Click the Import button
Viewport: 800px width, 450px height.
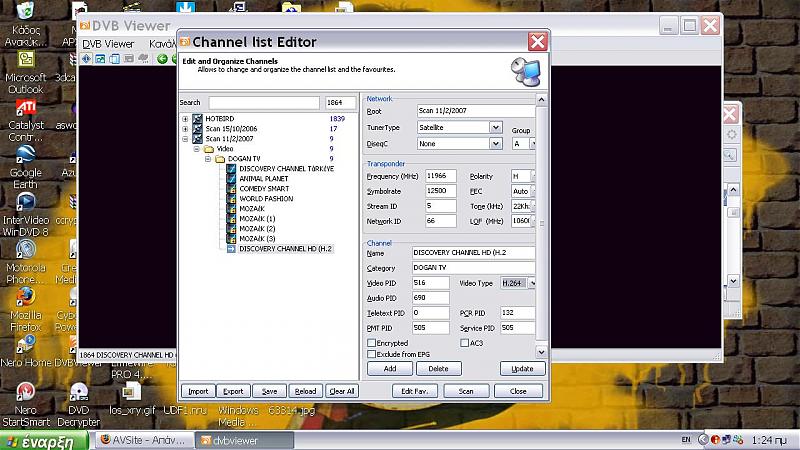click(x=198, y=391)
